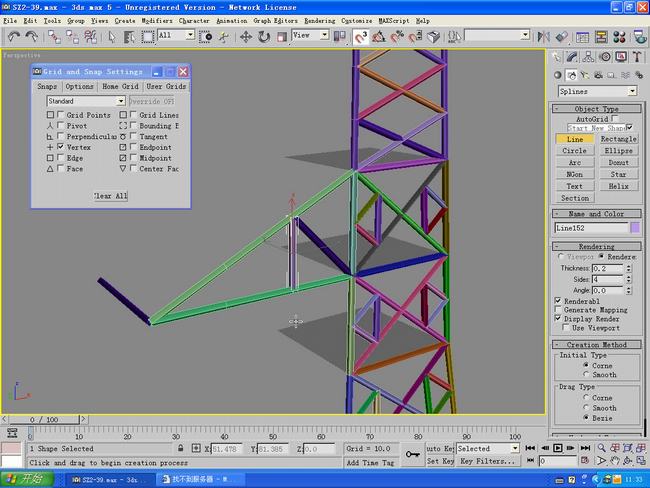Click the Helix shape button
The width and height of the screenshot is (650, 488).
[x=618, y=186]
